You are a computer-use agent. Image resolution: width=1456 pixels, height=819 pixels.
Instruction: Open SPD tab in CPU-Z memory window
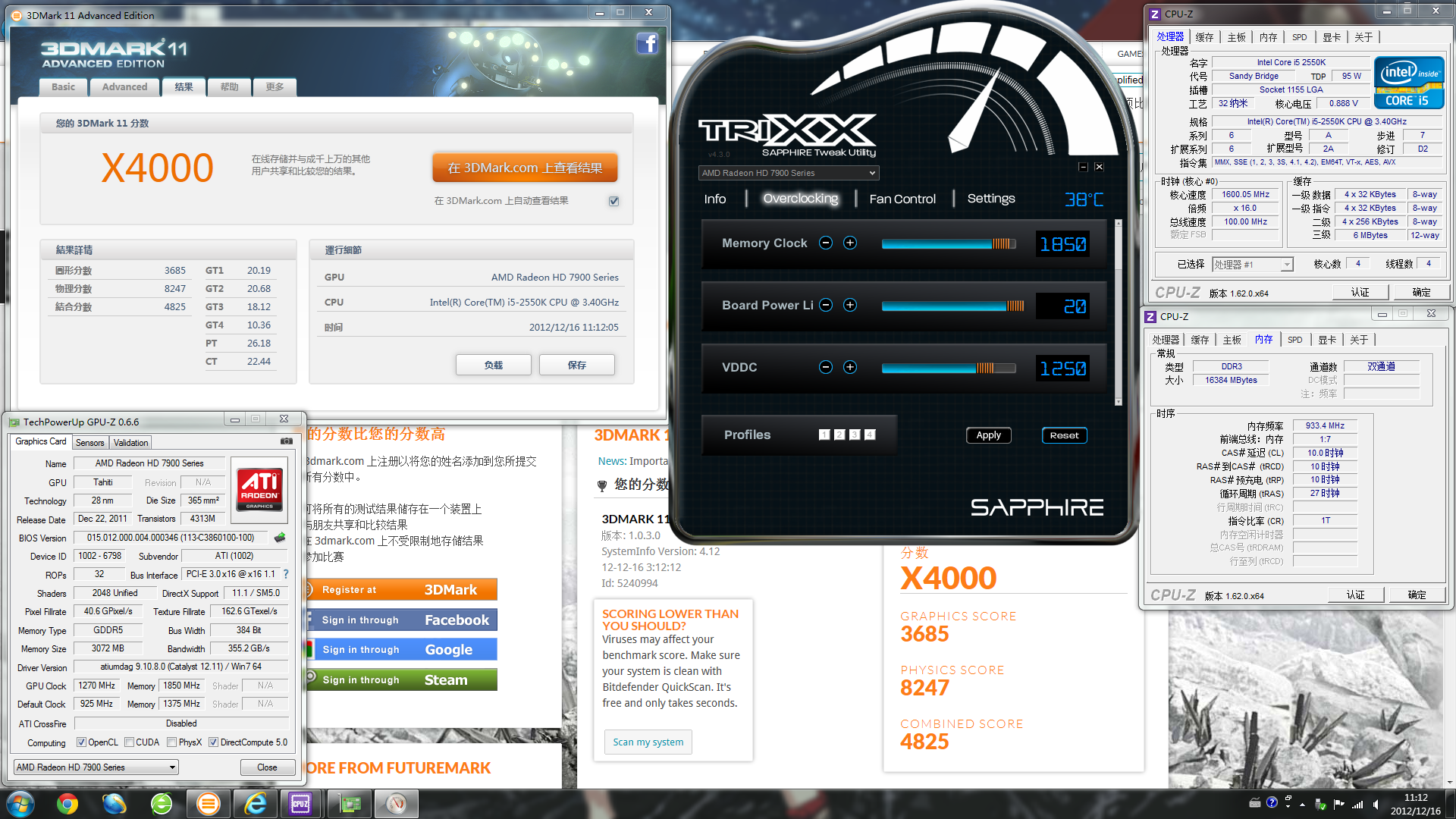click(x=1295, y=340)
